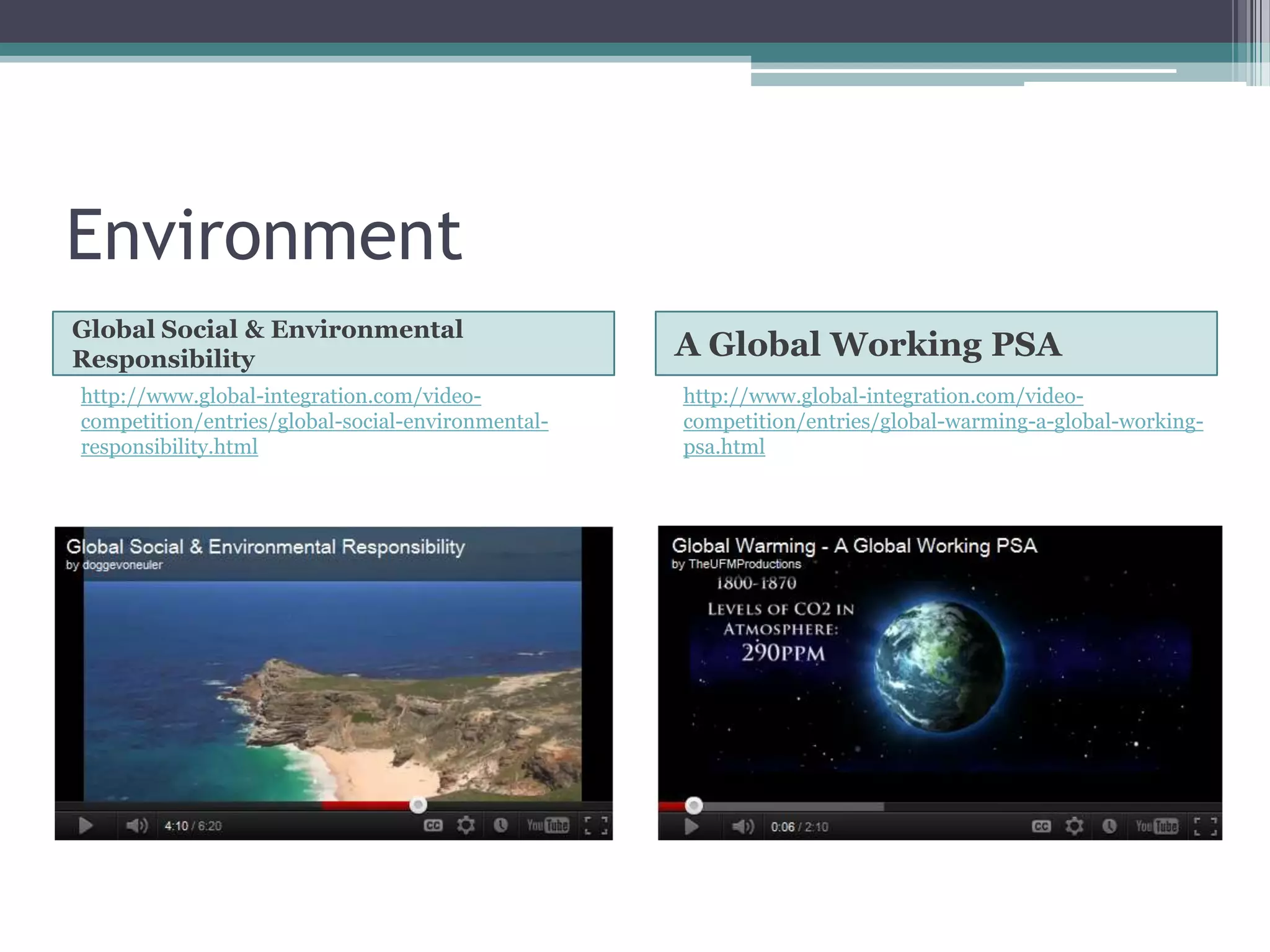Screen dimensions: 1270x952
Task: Mute the right video's volume speaker icon
Action: point(743,826)
